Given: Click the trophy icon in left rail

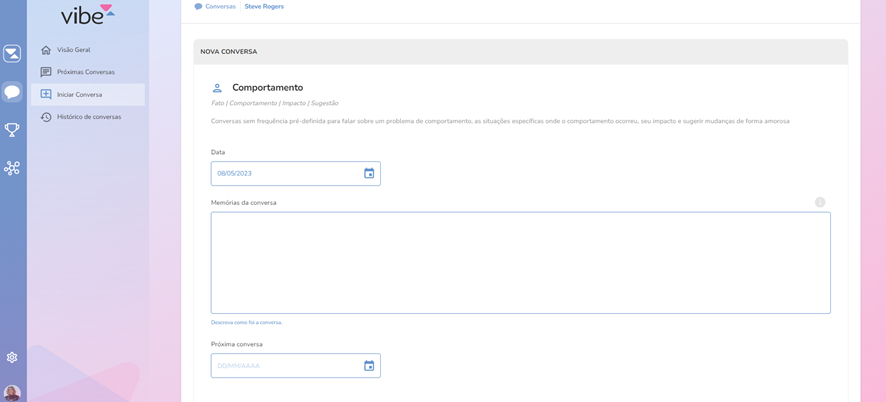Looking at the screenshot, I should [12, 130].
